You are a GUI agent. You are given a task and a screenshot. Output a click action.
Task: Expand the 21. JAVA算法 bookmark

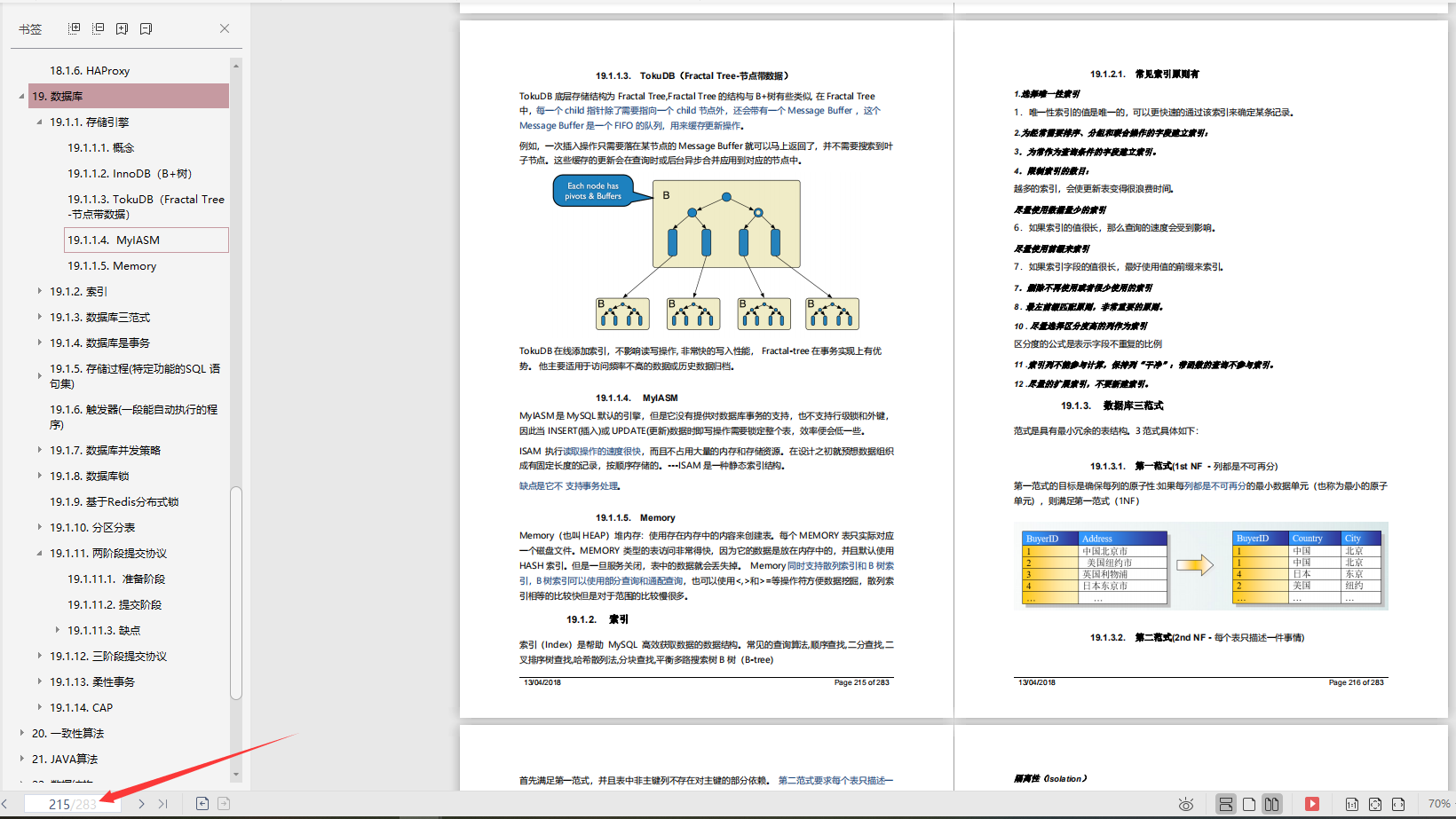[x=21, y=759]
